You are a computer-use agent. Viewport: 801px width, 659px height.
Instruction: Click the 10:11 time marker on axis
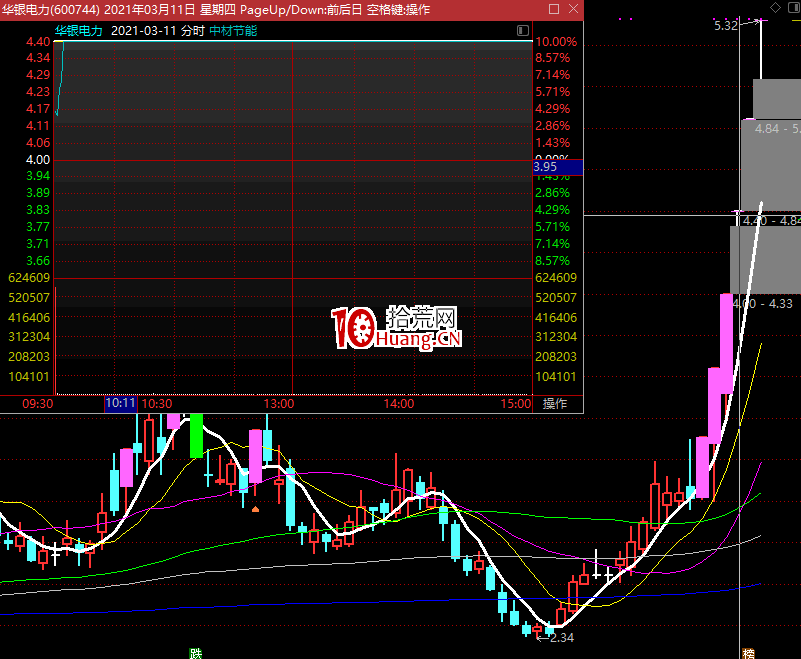[120, 403]
